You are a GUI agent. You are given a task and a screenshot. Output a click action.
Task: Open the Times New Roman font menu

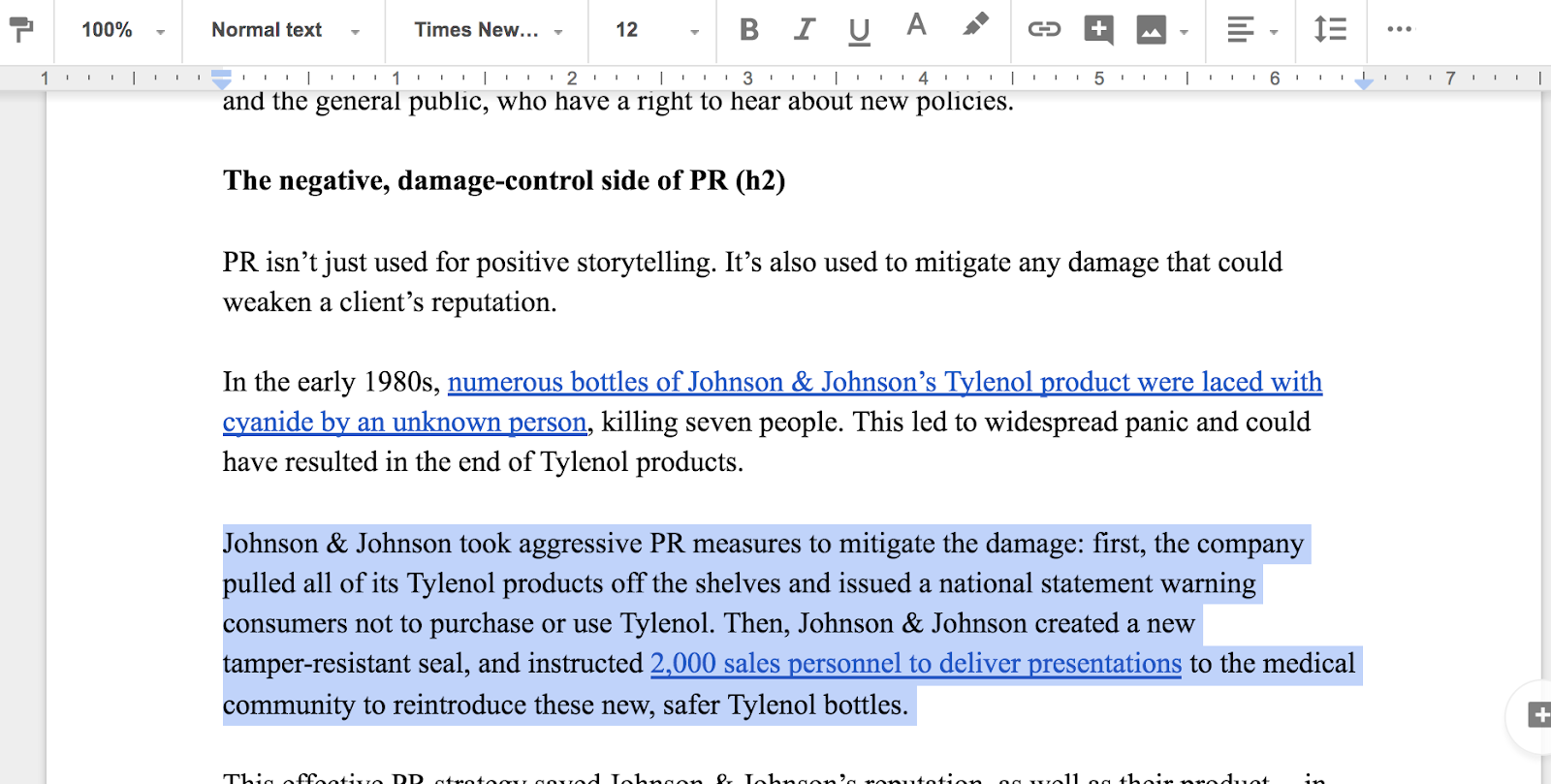click(488, 30)
